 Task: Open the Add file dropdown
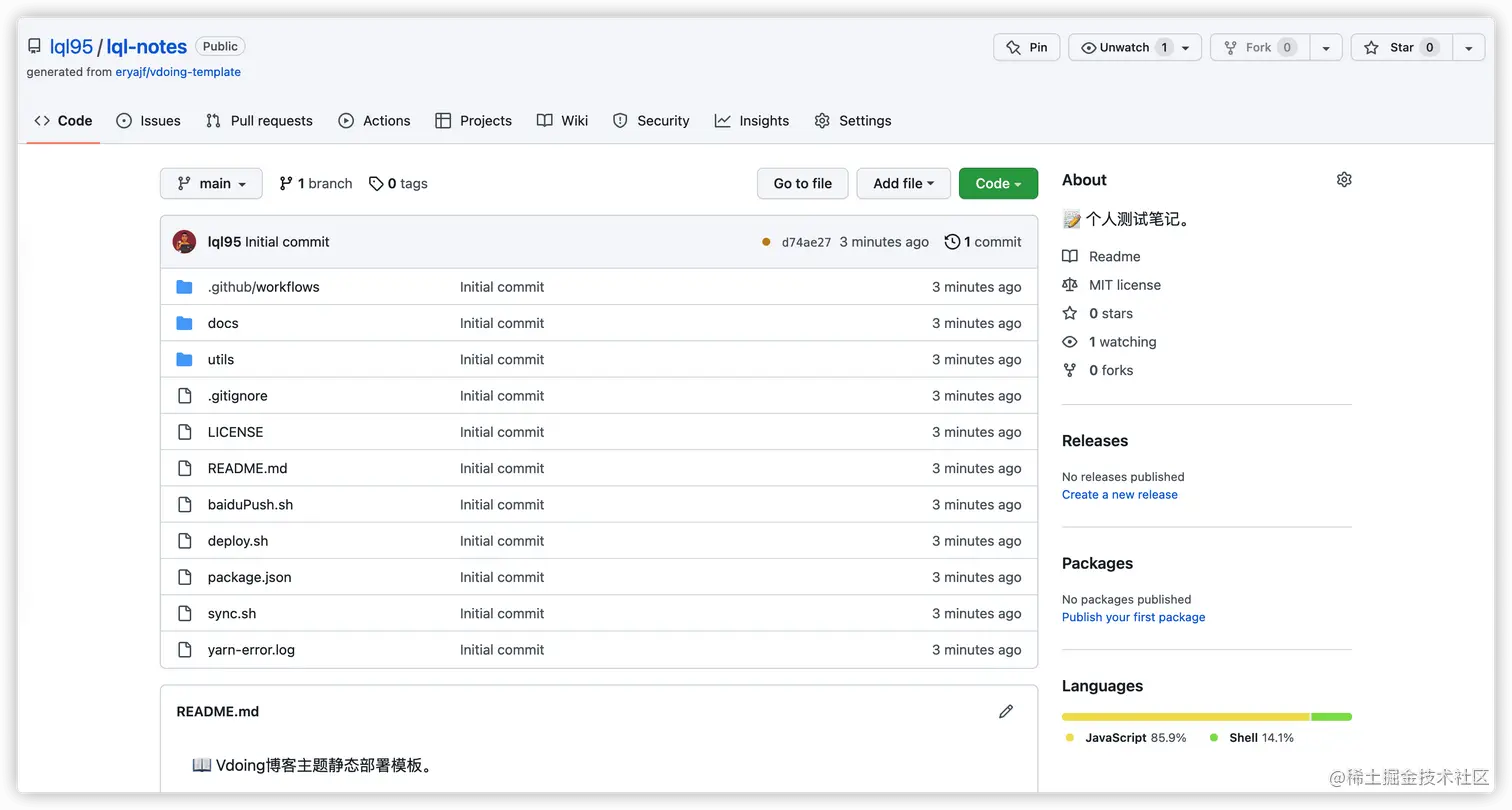(x=903, y=184)
